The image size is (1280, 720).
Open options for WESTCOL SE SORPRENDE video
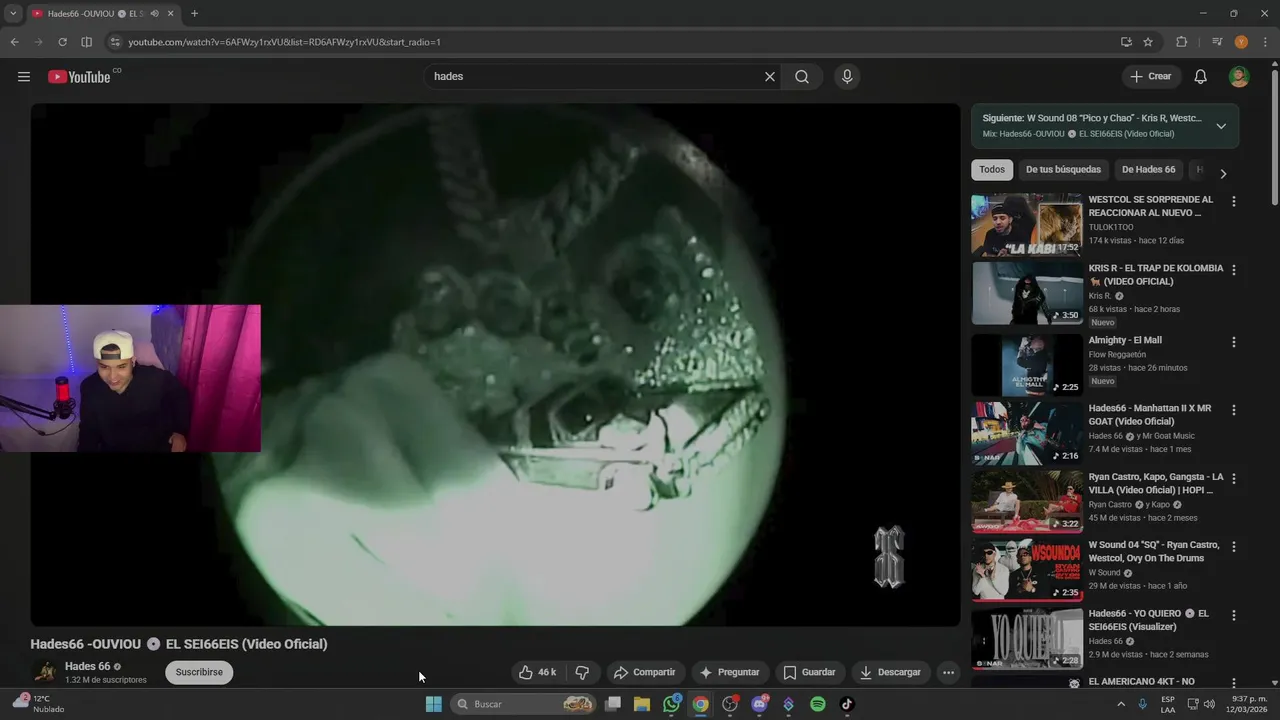pos(1233,201)
